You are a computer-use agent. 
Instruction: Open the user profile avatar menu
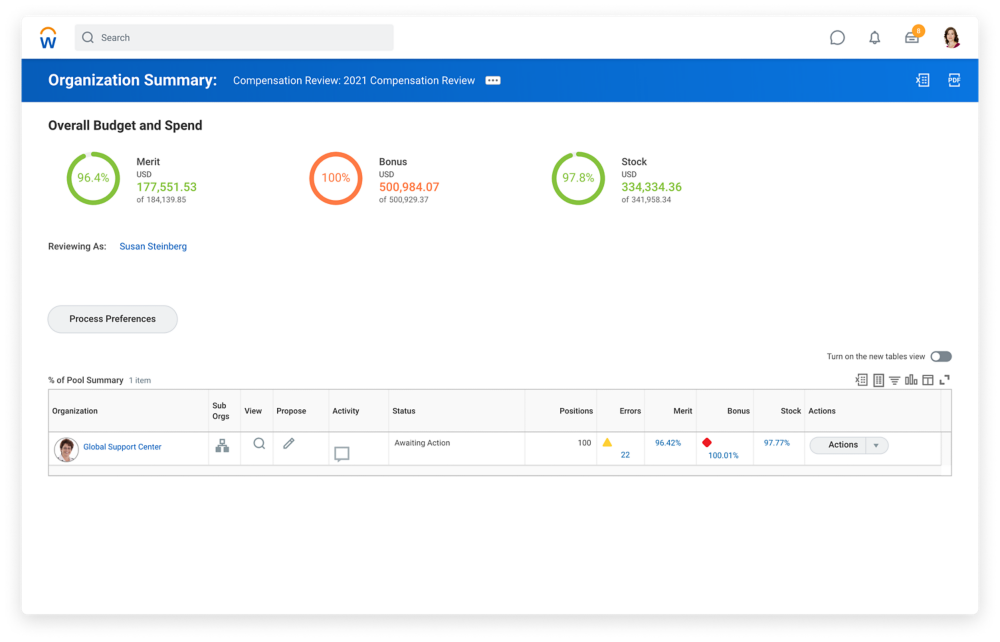click(x=951, y=38)
